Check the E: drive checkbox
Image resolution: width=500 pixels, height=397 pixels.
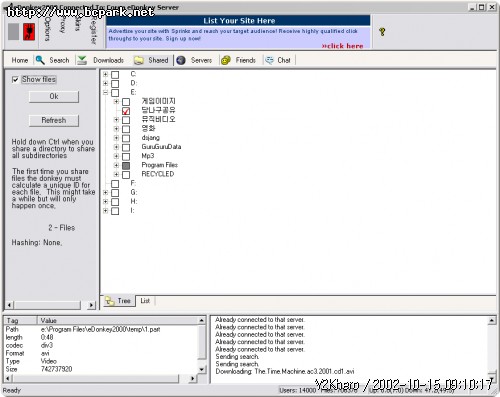tap(115, 92)
